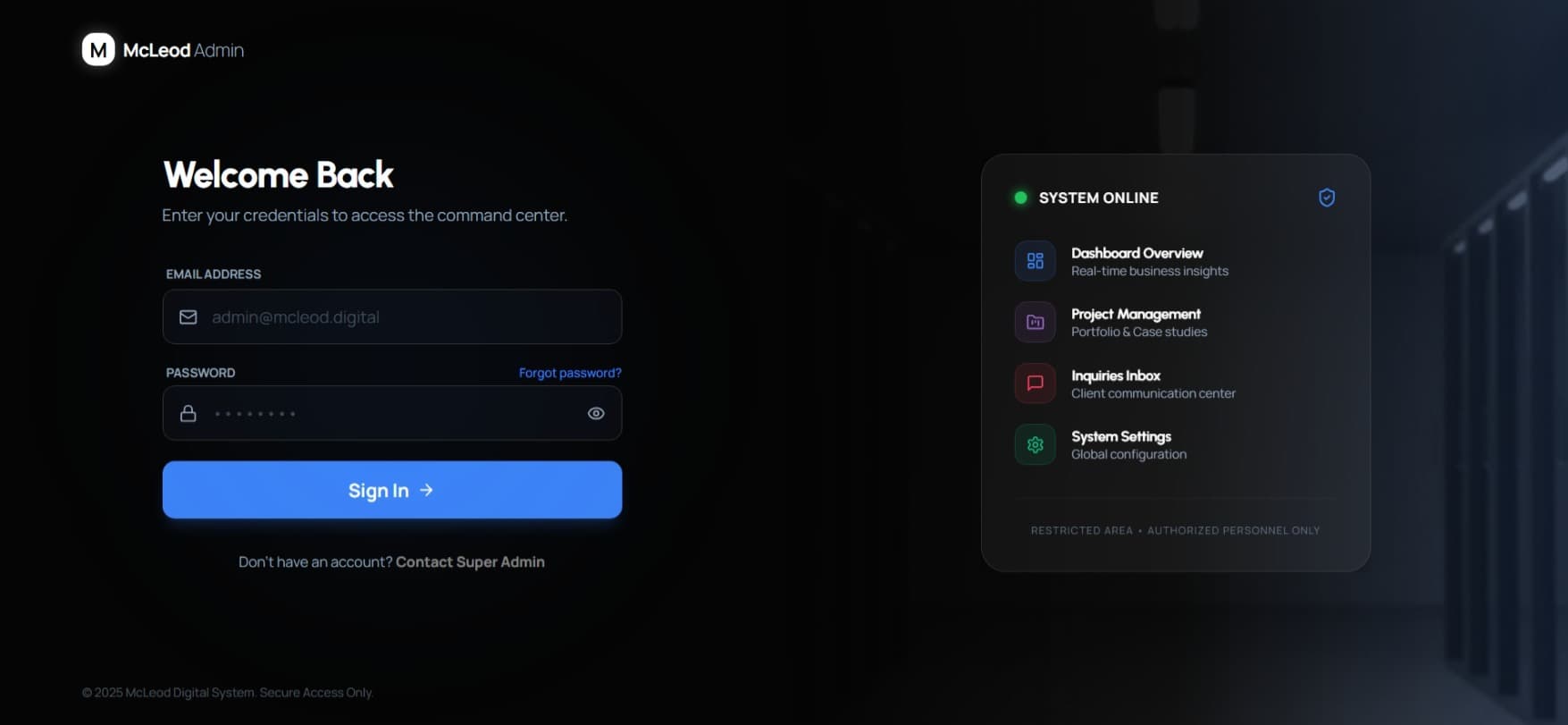Click the McLeod M logo icon
The width and height of the screenshot is (1568, 725).
coord(98,50)
